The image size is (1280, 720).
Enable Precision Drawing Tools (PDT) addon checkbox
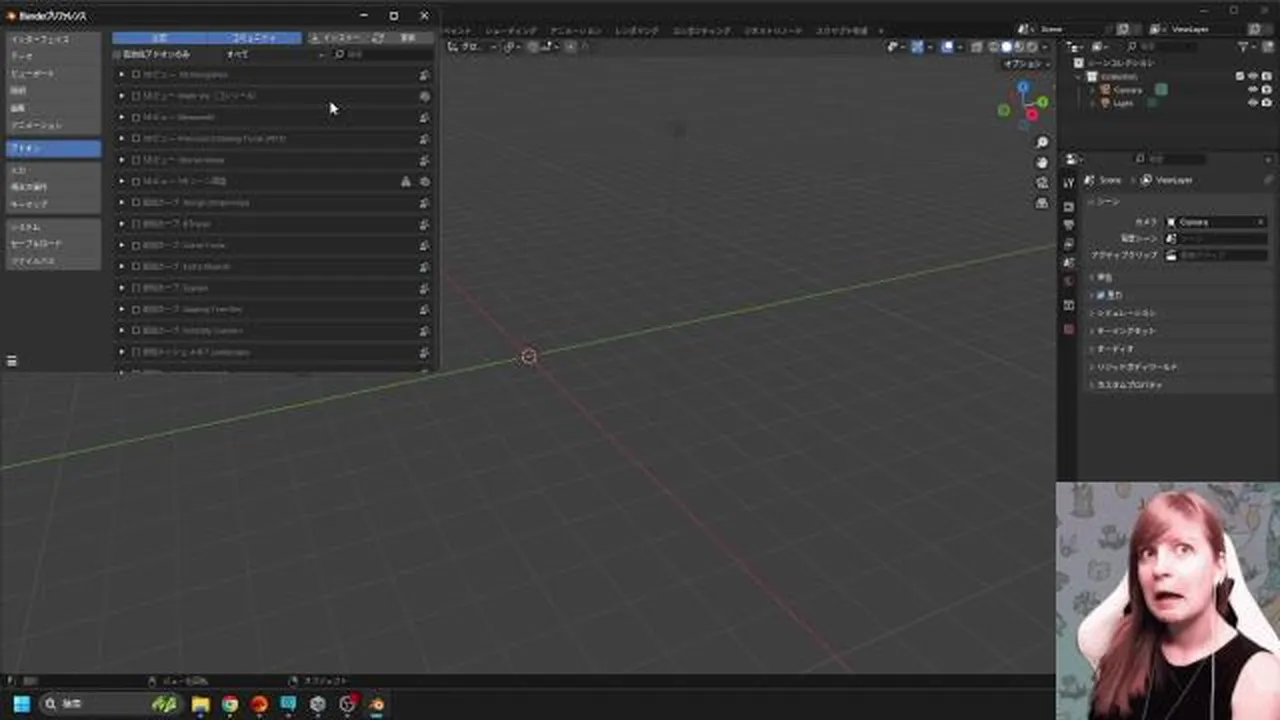click(x=136, y=139)
